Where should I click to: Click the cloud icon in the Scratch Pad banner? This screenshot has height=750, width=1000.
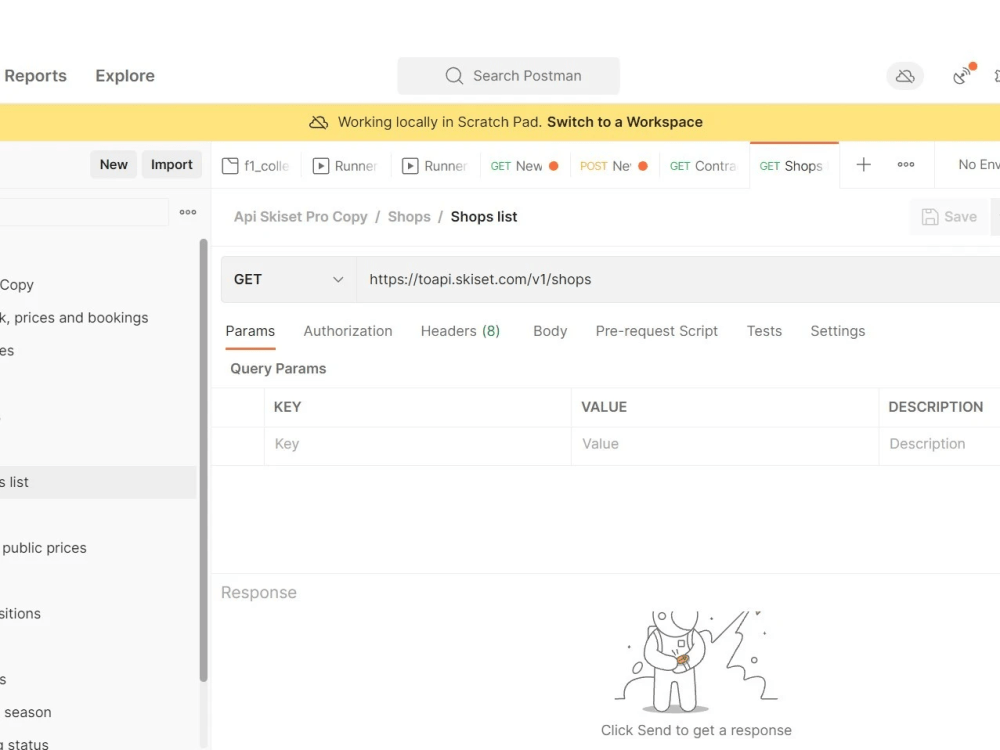[319, 121]
